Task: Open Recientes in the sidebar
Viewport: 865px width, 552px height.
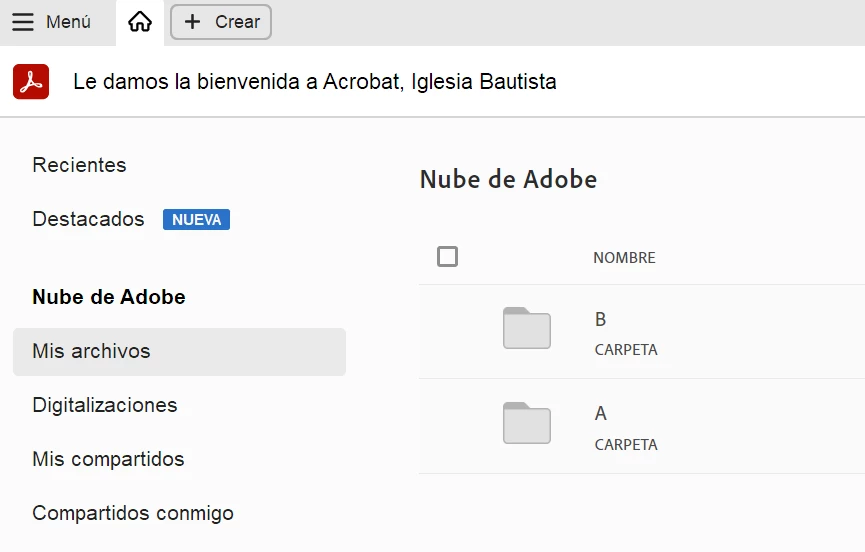Action: click(79, 165)
